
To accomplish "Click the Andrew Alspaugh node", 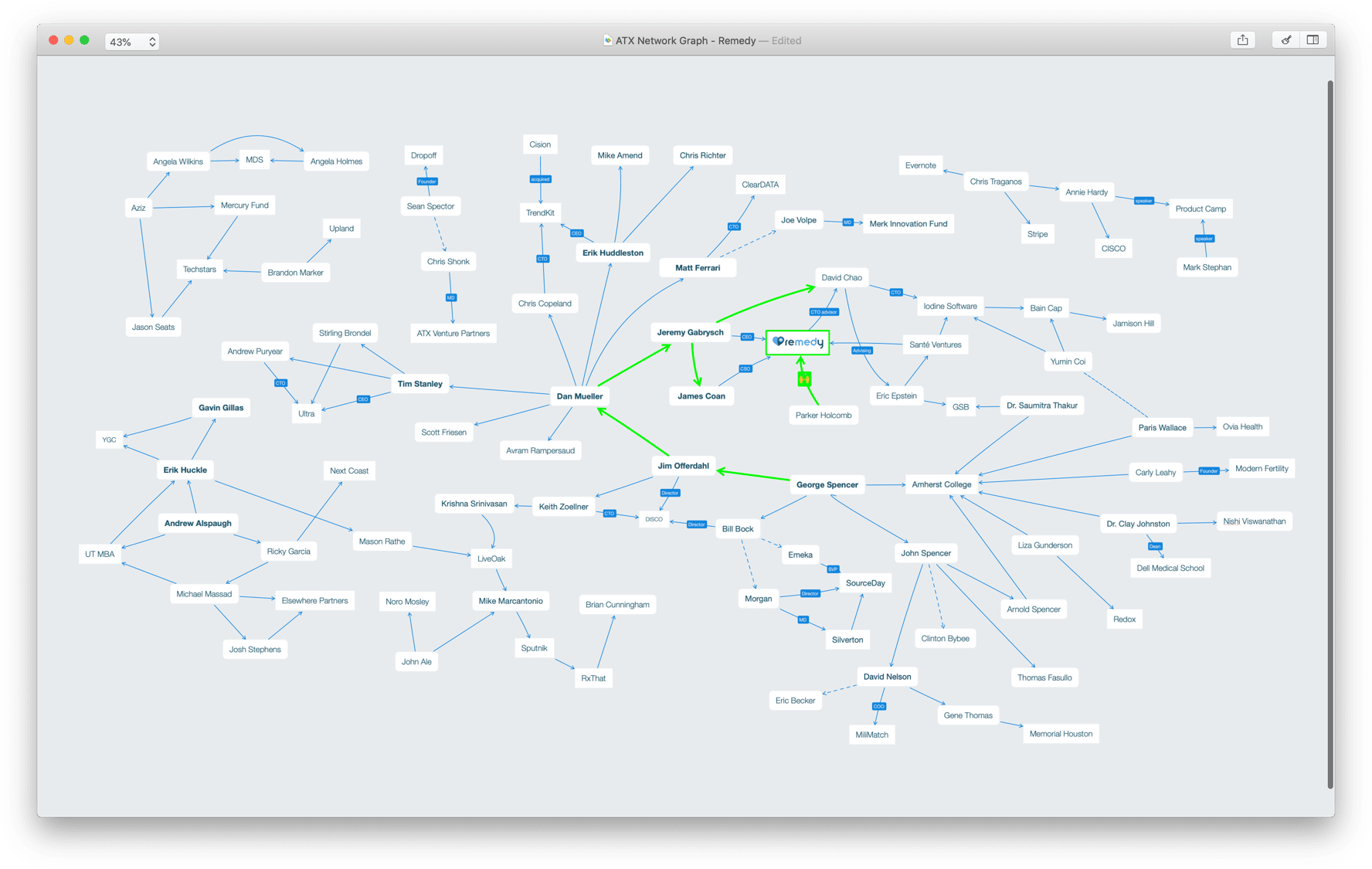I will point(198,523).
